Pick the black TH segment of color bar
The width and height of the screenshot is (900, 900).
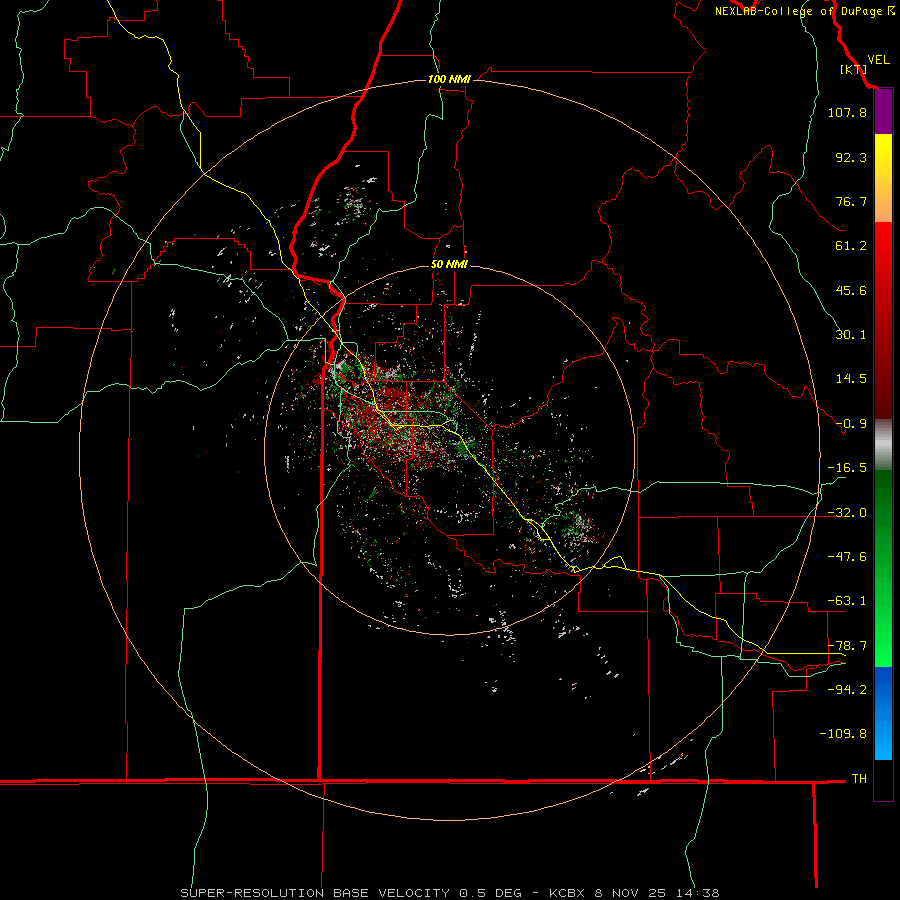pos(883,779)
